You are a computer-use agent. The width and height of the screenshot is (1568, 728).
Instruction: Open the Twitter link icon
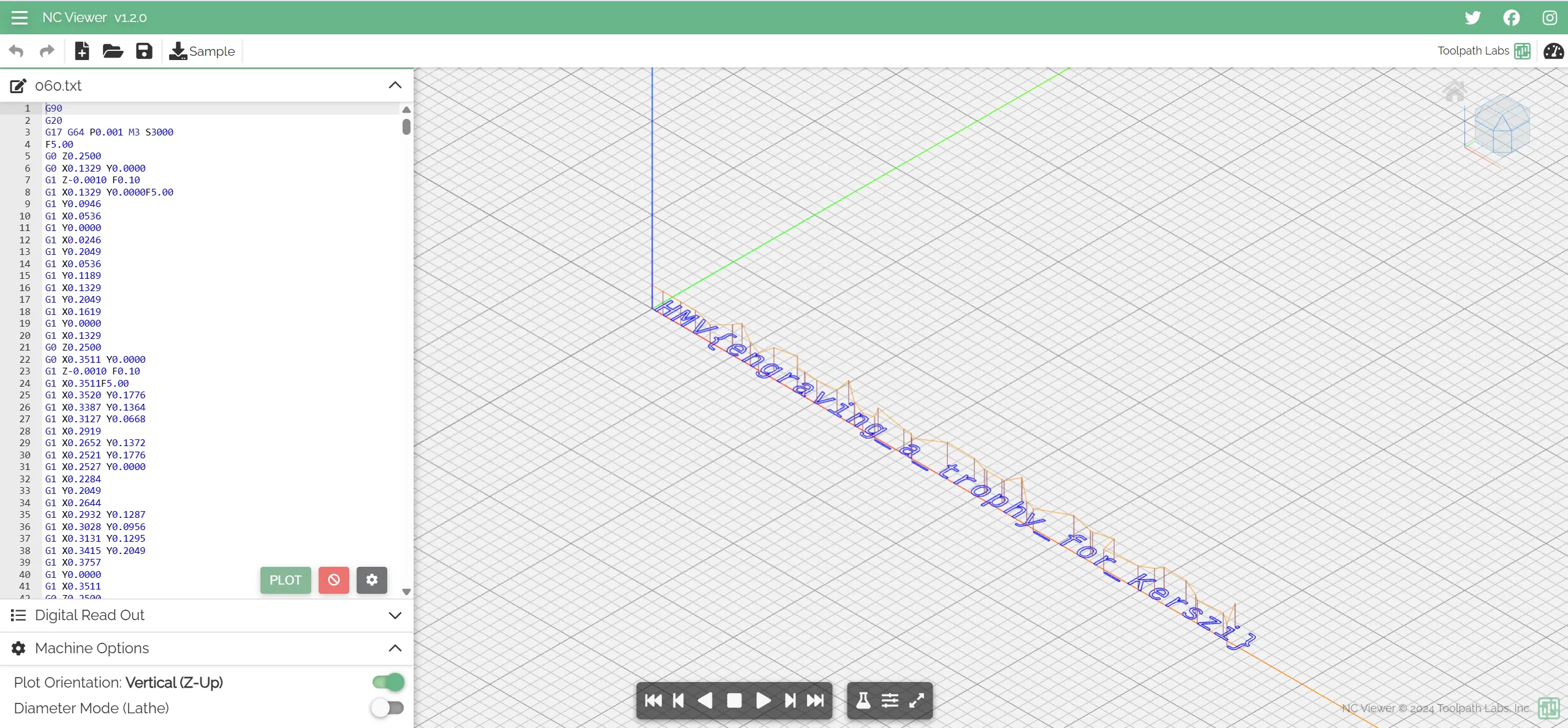1473,18
